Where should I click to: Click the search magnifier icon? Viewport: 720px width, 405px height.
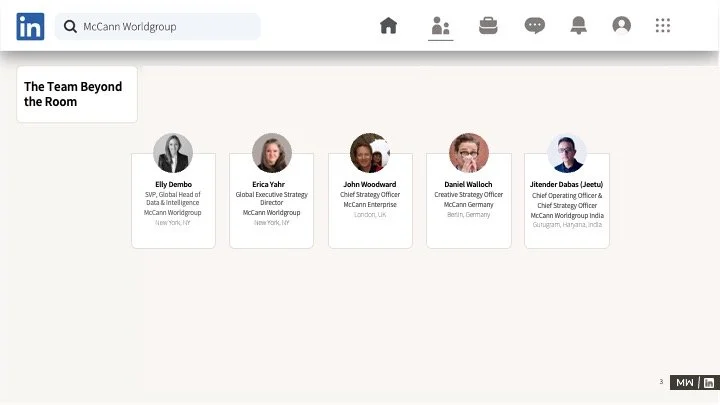[70, 27]
